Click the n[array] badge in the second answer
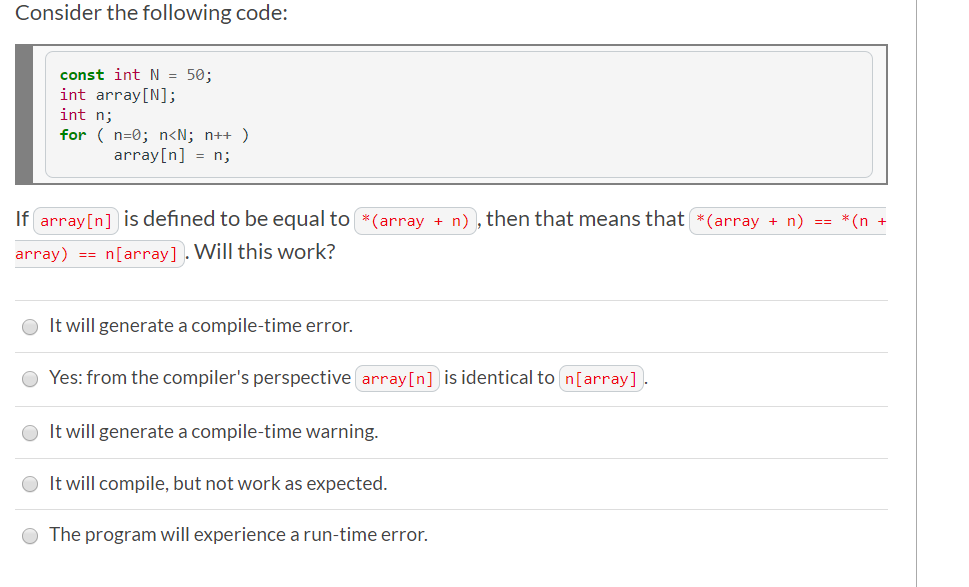The height and width of the screenshot is (587, 969). click(601, 378)
